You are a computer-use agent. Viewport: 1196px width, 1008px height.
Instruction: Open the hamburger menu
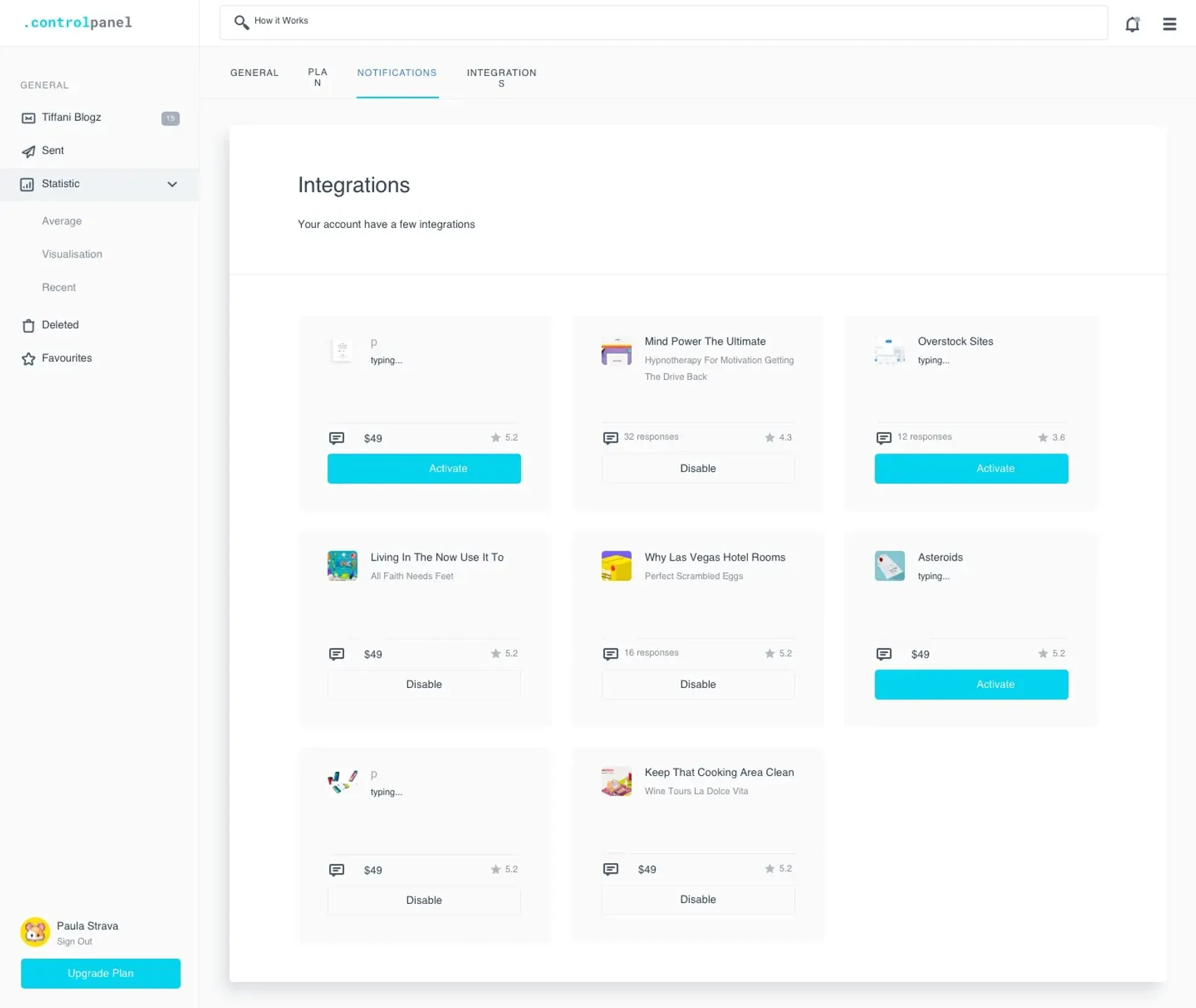coord(1169,23)
